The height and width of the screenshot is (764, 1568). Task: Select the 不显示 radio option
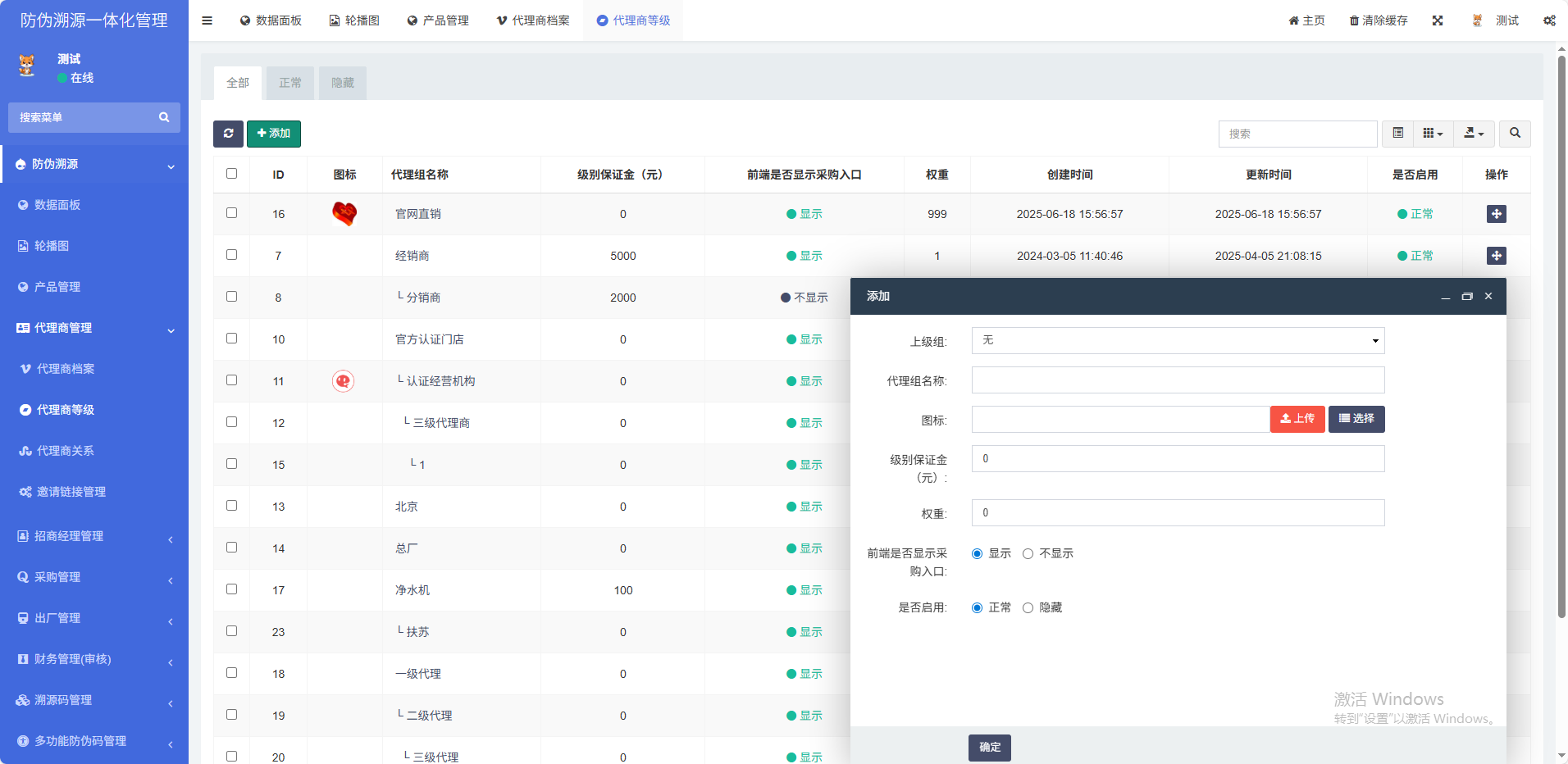(1028, 554)
